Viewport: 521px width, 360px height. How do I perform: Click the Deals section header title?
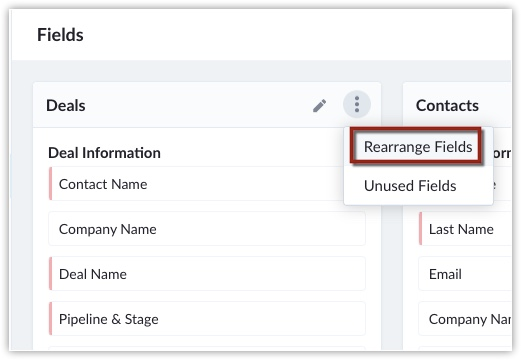(66, 106)
